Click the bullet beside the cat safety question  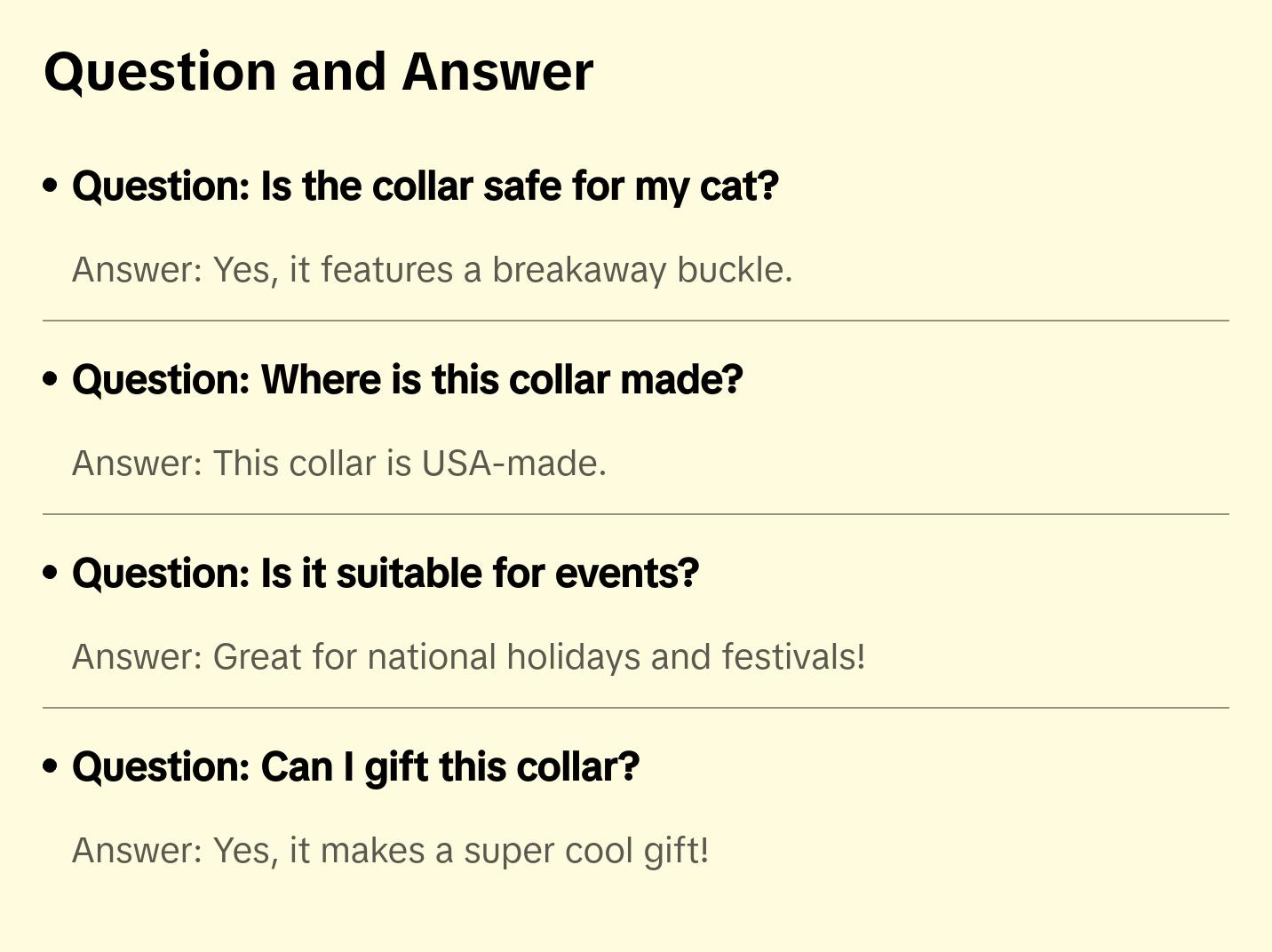tap(51, 186)
